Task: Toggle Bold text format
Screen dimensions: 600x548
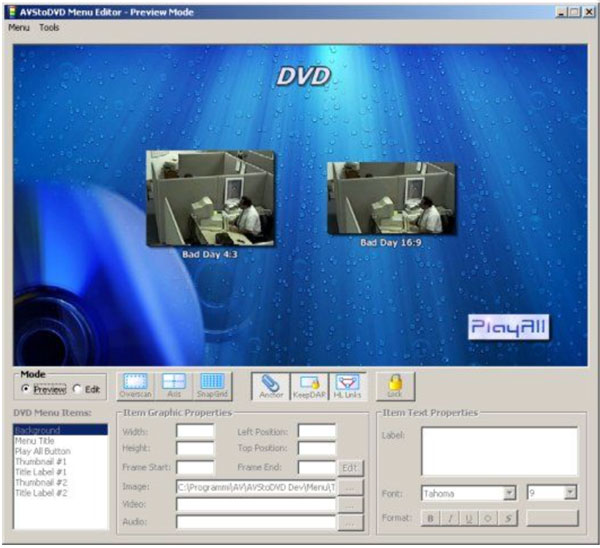Action: tap(430, 518)
